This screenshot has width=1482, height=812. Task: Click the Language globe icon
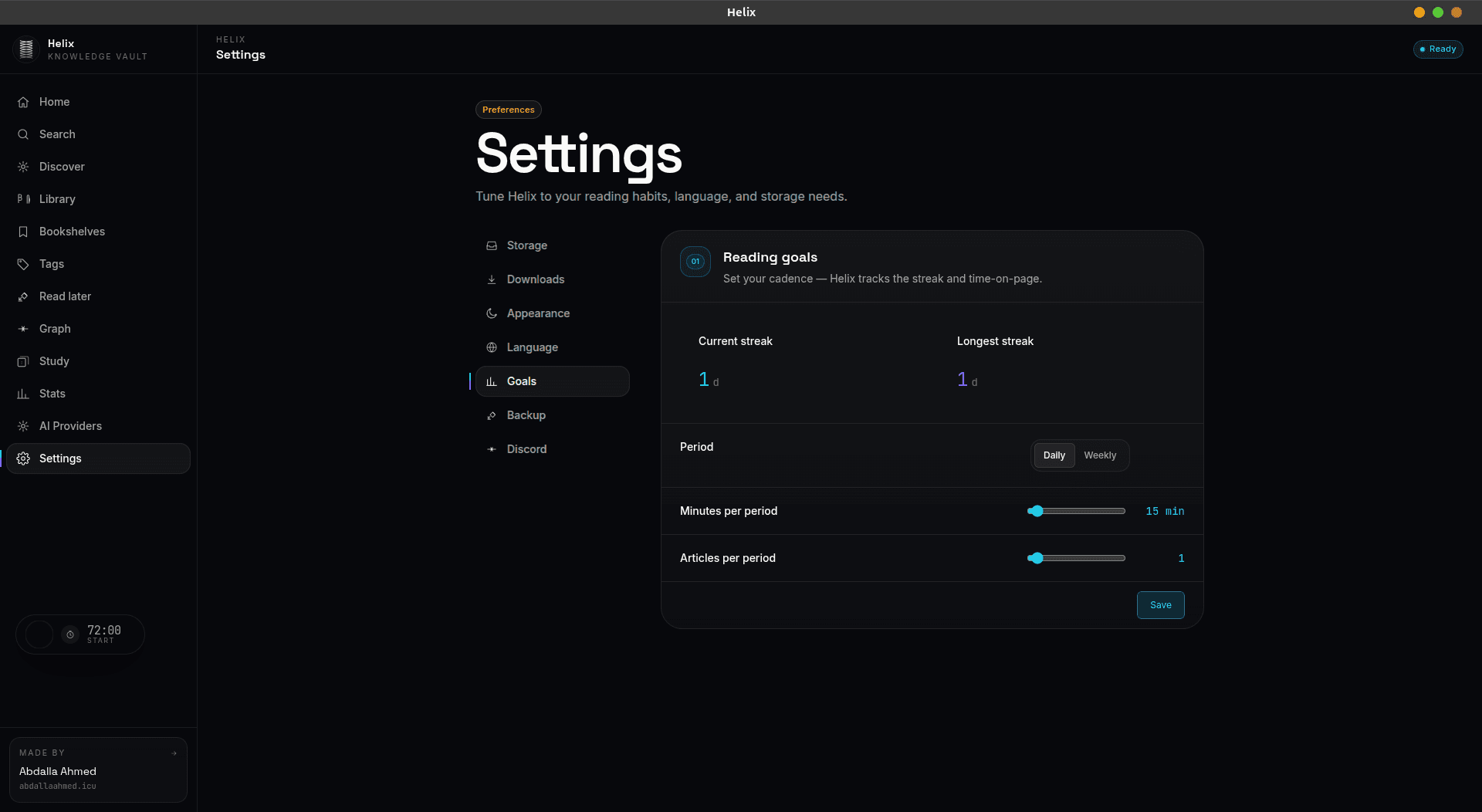(492, 347)
